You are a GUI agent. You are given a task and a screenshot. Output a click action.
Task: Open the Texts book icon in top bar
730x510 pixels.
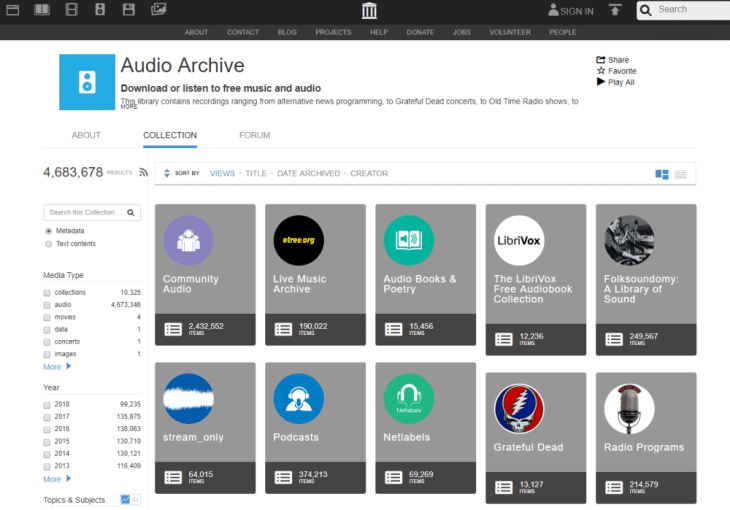pos(42,9)
